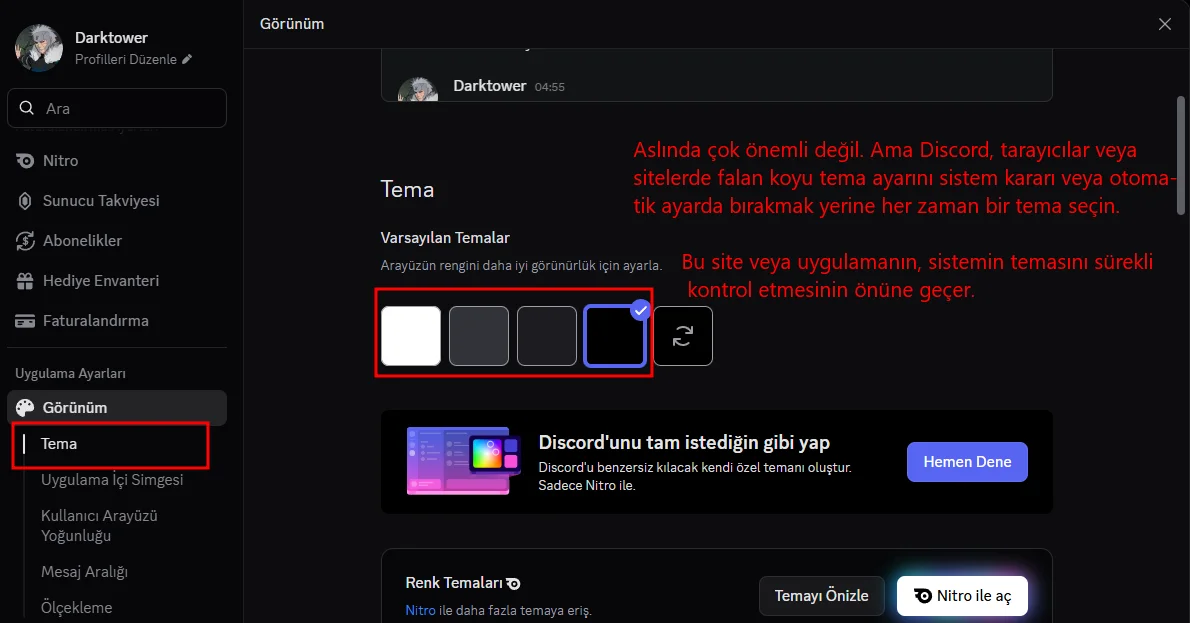Select the onyx black theme swatch
The width and height of the screenshot is (1190, 623).
point(615,336)
